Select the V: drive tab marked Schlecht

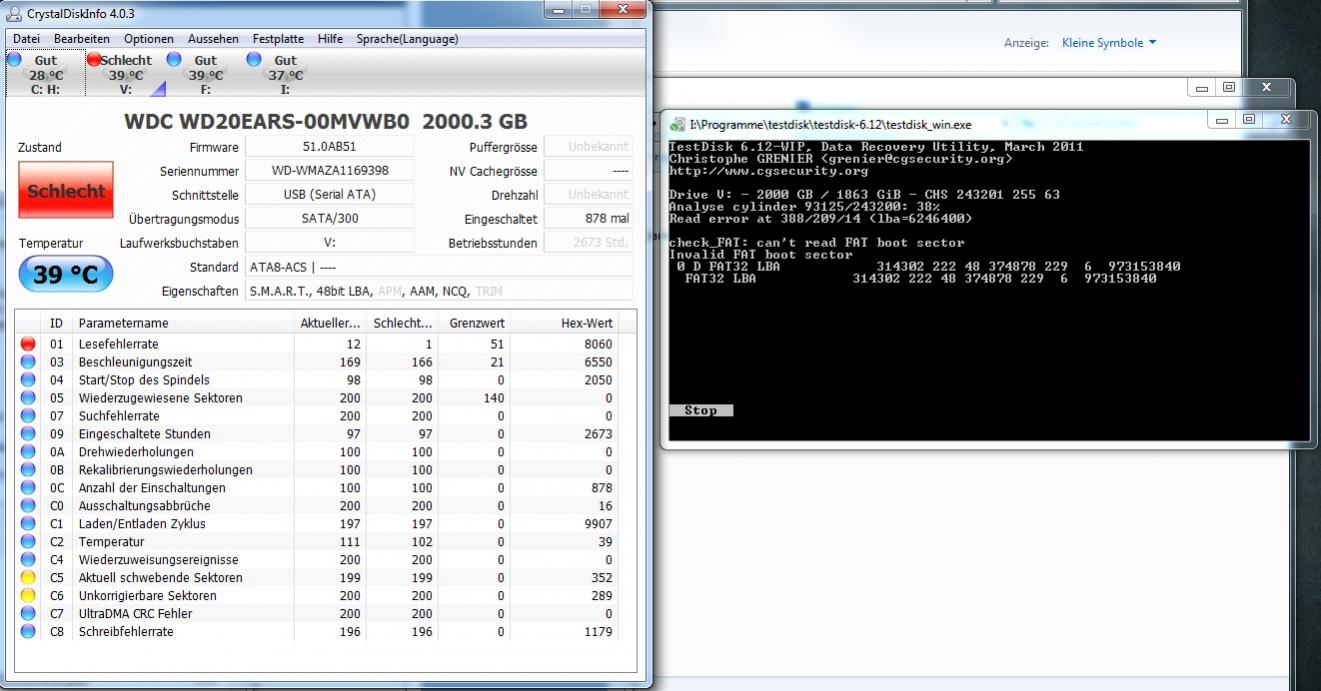click(125, 74)
